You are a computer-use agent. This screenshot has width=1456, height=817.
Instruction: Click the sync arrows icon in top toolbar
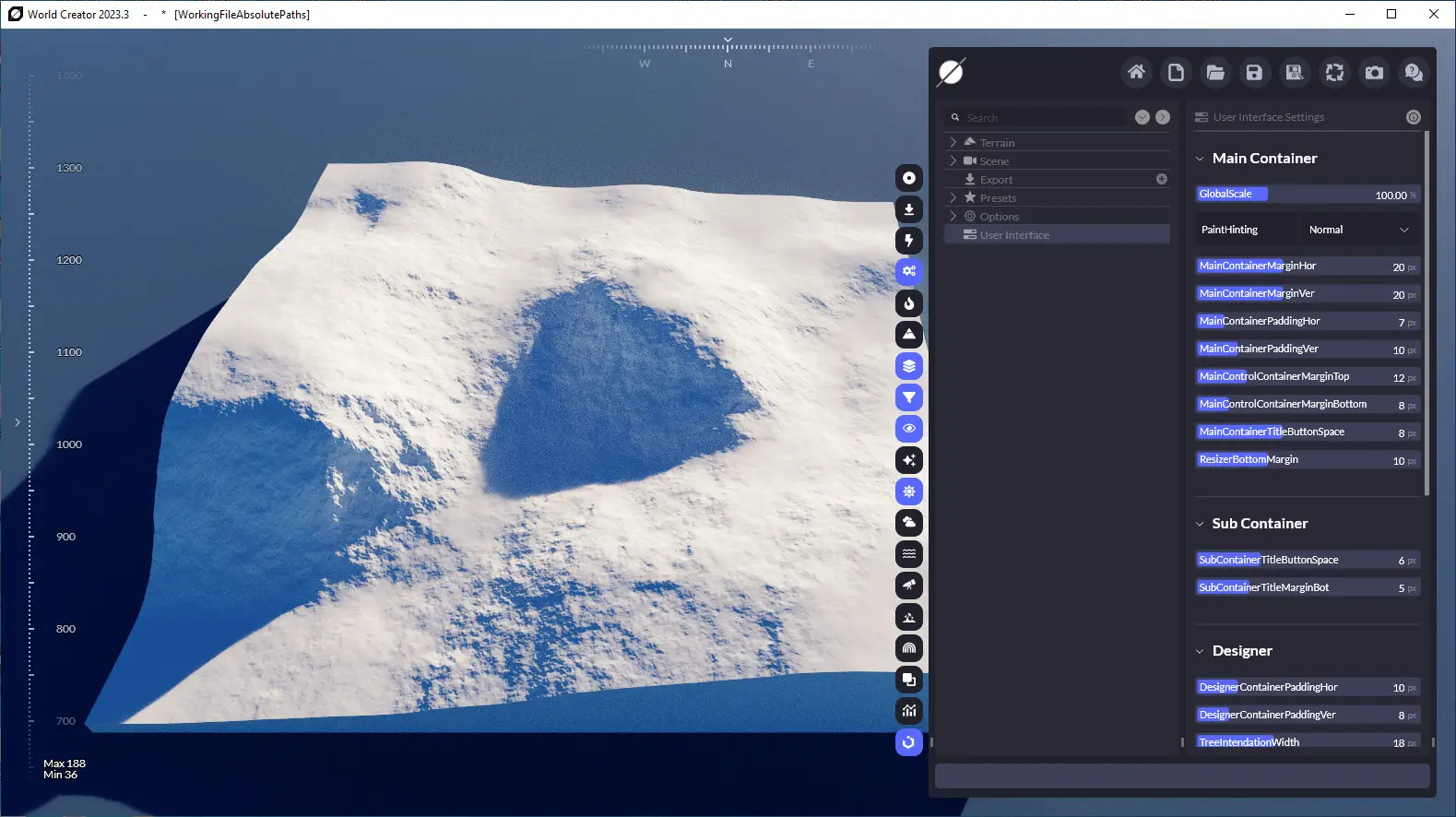click(x=1334, y=72)
